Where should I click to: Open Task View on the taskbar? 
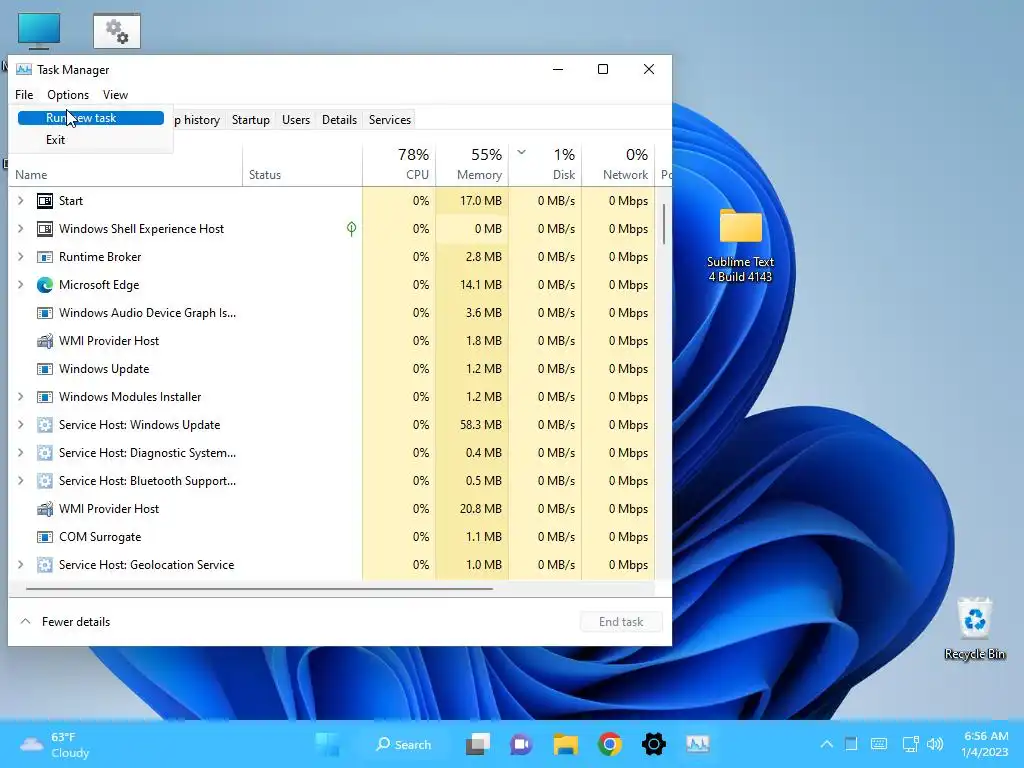(478, 744)
